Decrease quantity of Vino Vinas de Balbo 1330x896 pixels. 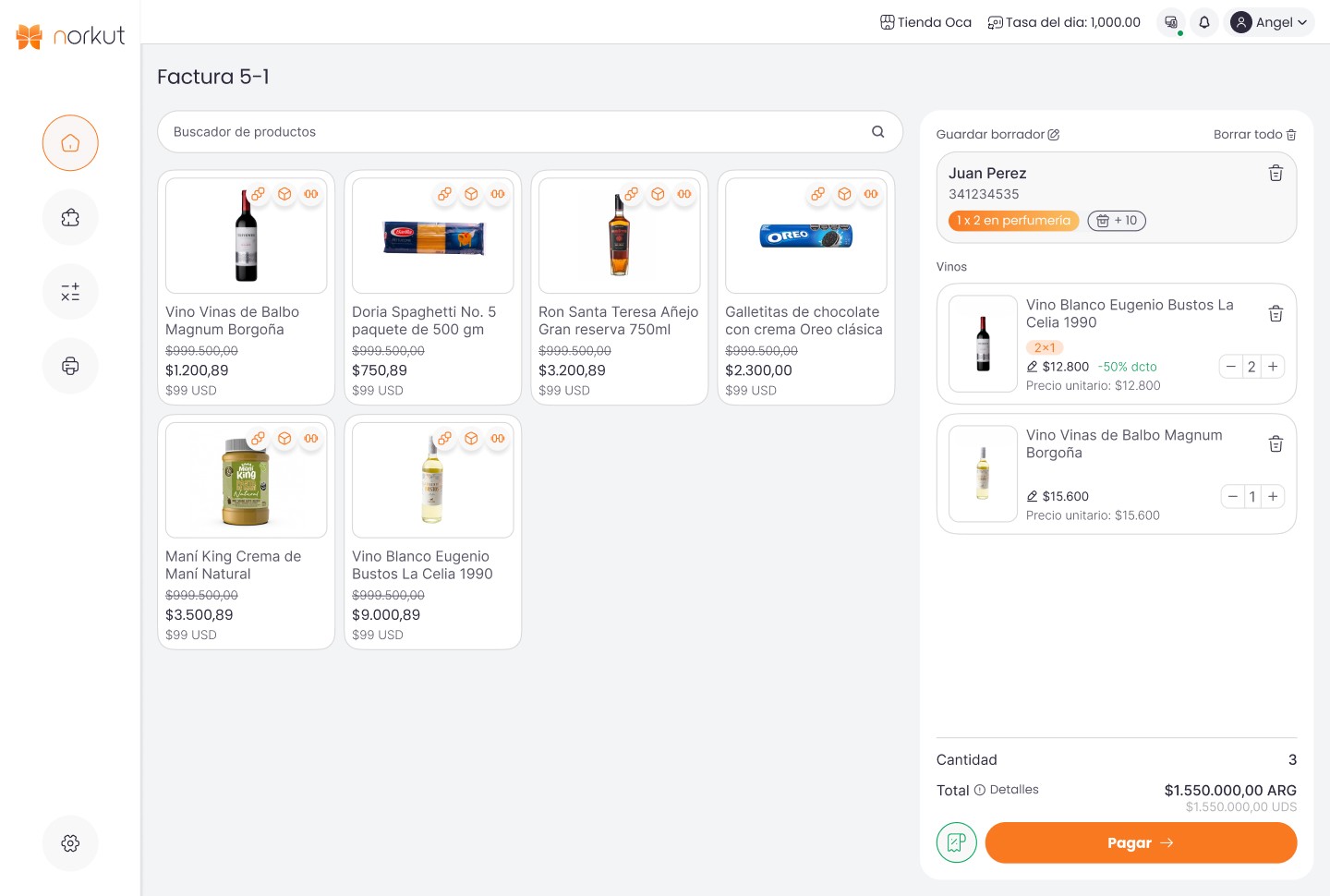coord(1232,497)
